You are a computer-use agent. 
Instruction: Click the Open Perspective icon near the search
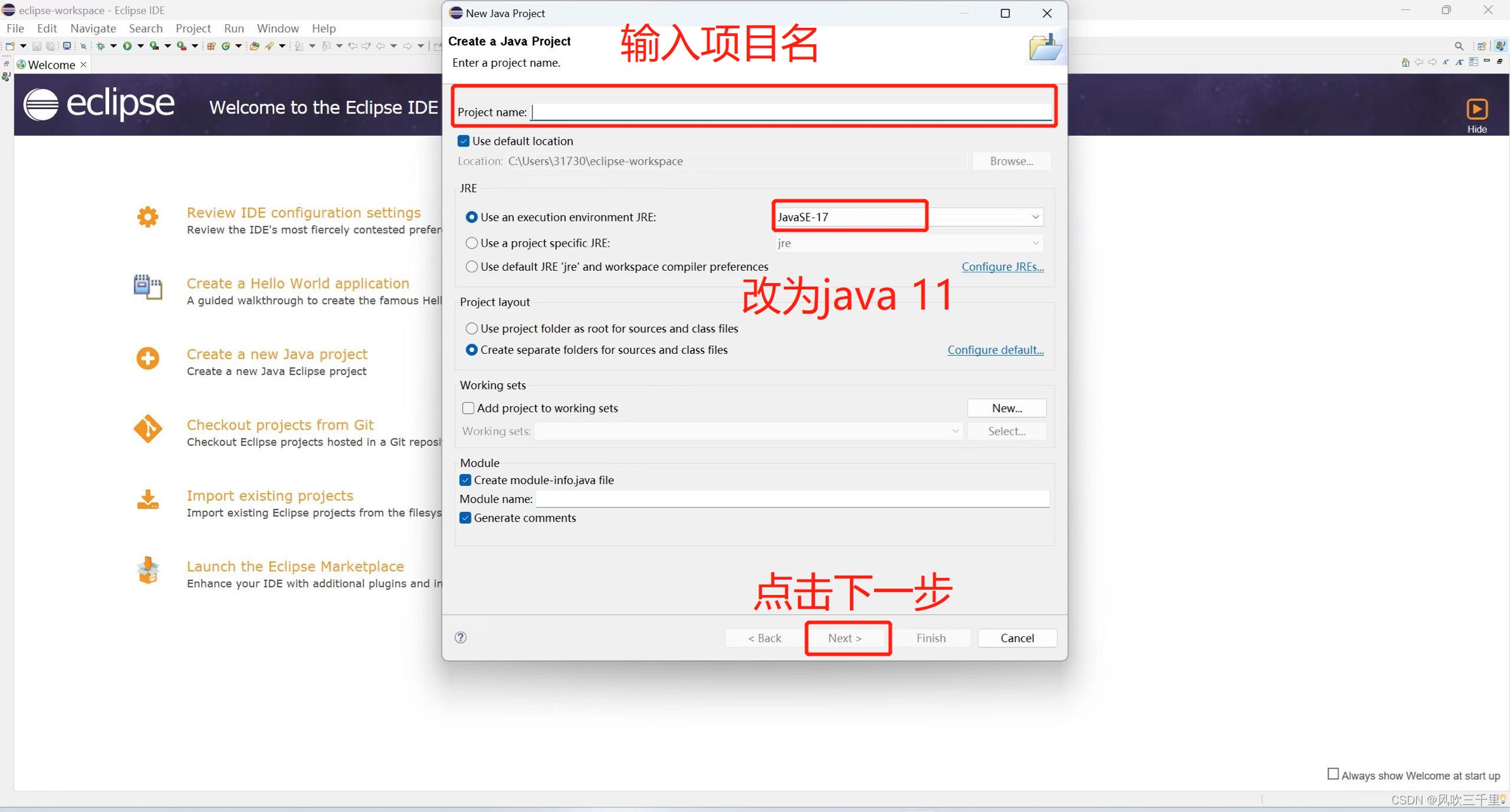[x=1482, y=46]
